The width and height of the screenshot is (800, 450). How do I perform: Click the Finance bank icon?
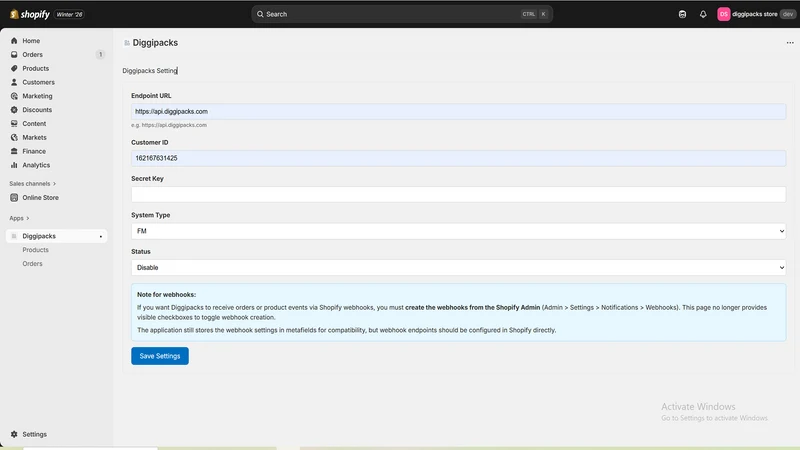pos(14,151)
